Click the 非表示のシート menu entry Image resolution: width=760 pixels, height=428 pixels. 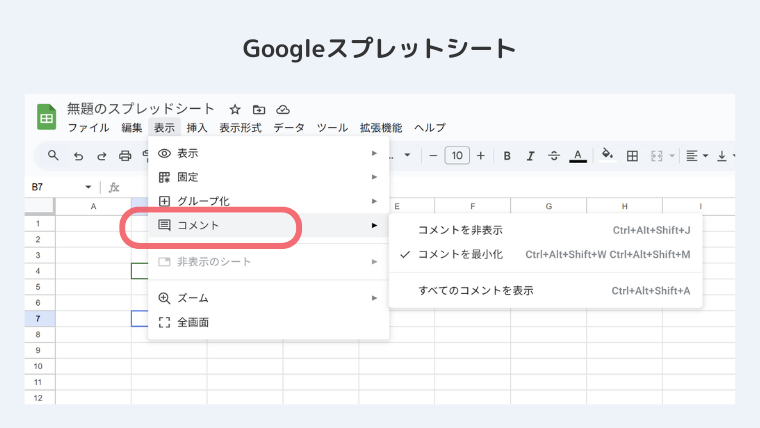[269, 262]
